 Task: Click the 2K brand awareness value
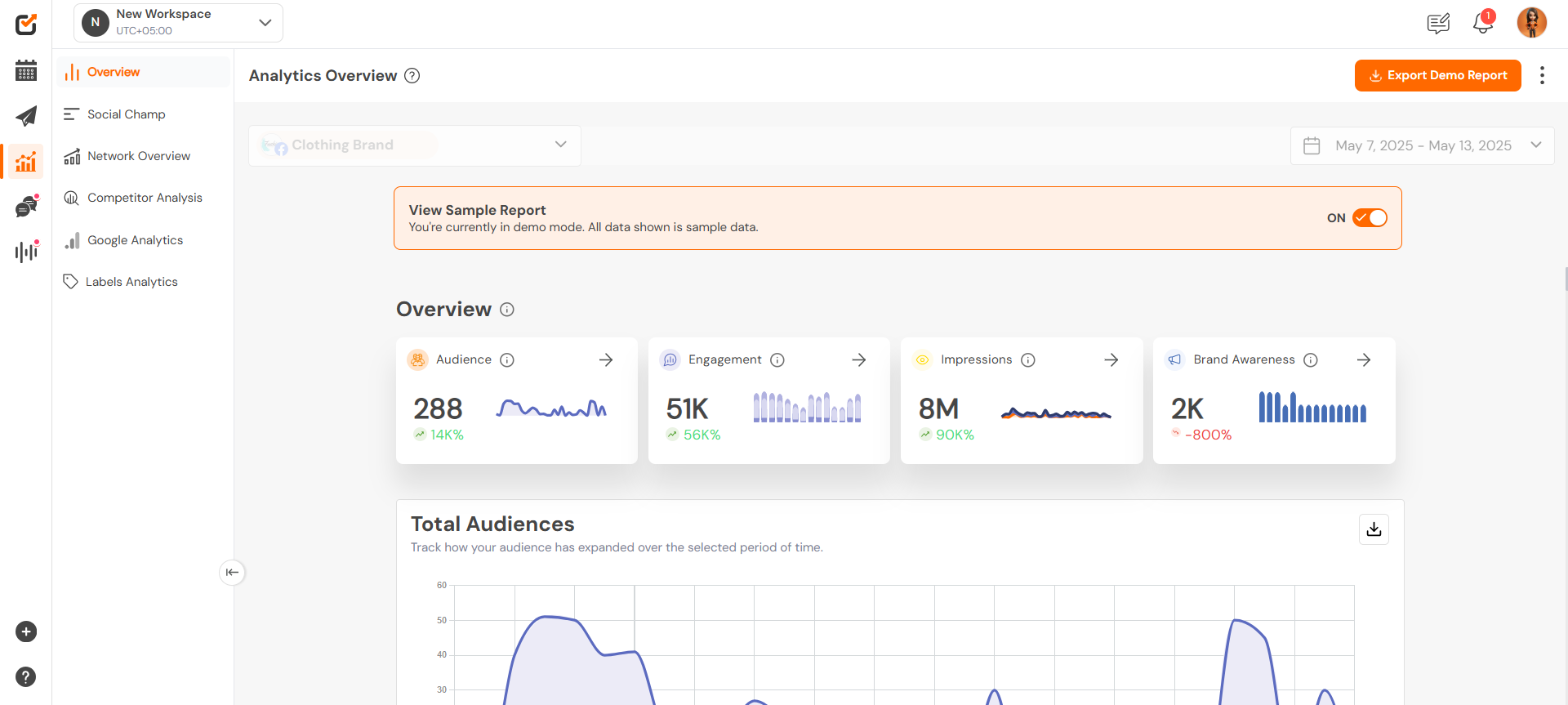(x=1187, y=408)
